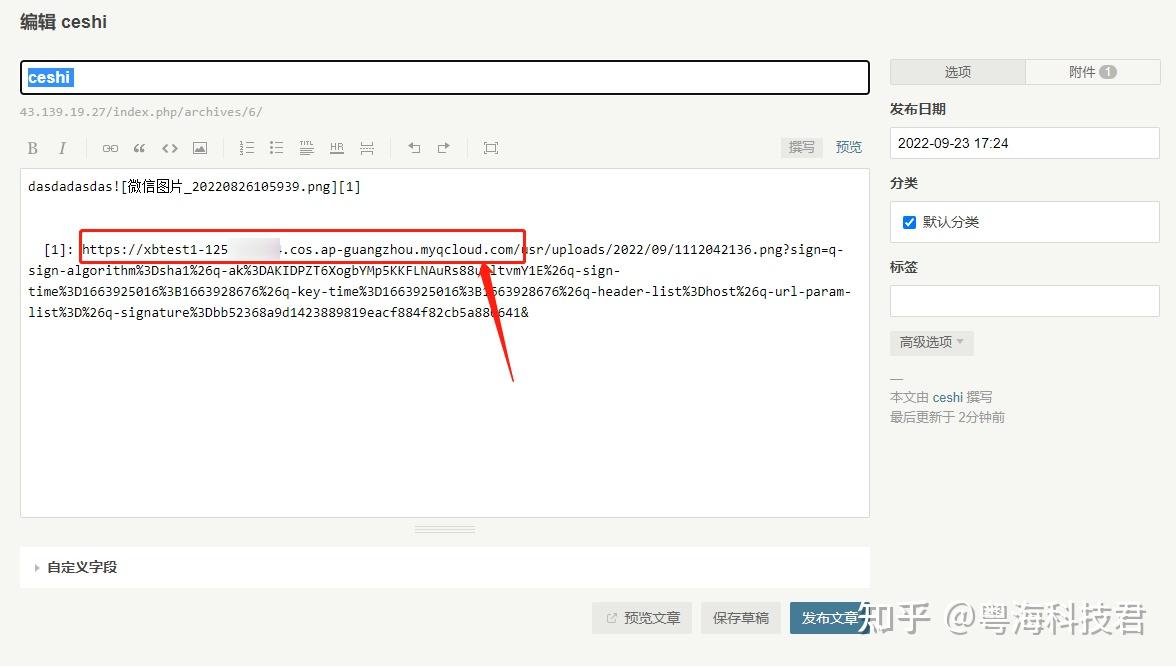Click the attachment count badge on 附件

pyautogui.click(x=1108, y=72)
